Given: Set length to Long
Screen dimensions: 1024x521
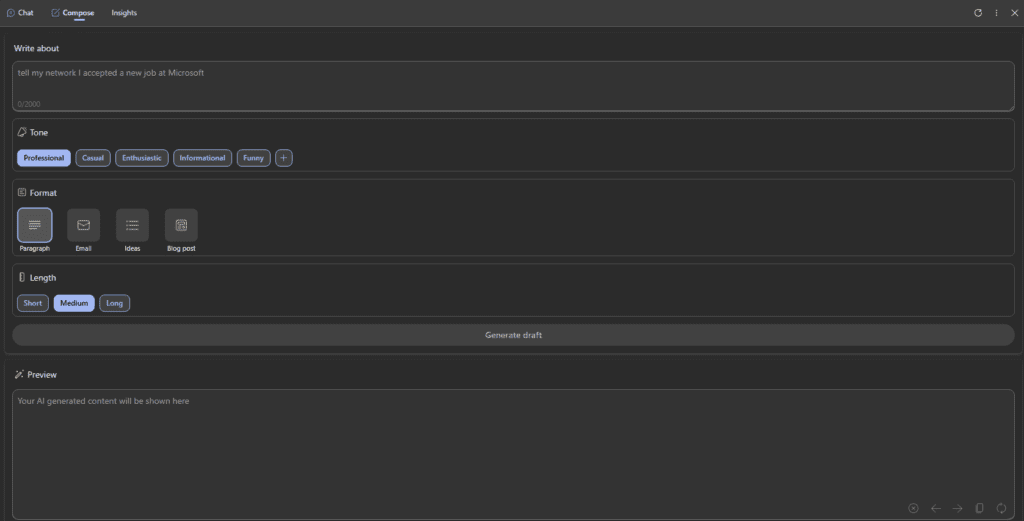Looking at the screenshot, I should click(114, 303).
